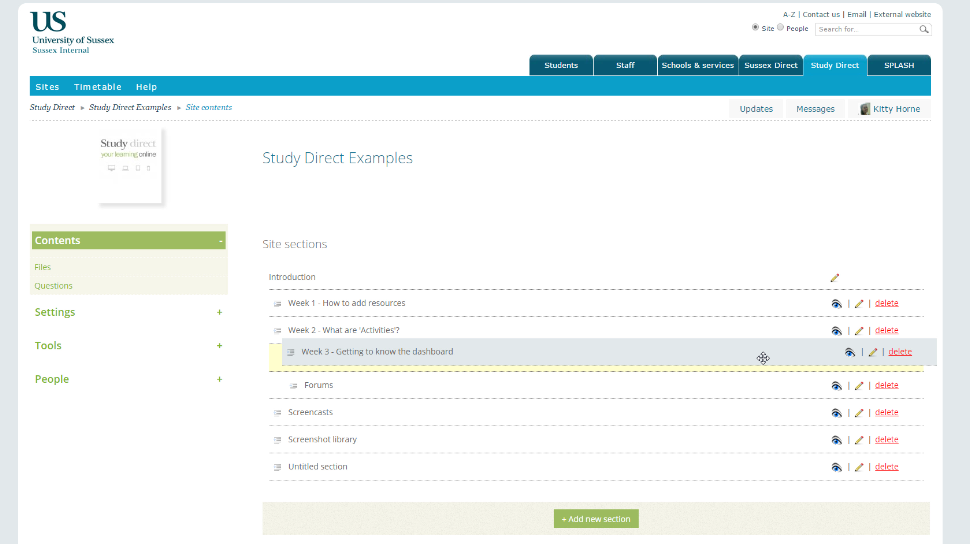Open the Schools & services tab
This screenshot has width=970, height=544.
tap(698, 65)
